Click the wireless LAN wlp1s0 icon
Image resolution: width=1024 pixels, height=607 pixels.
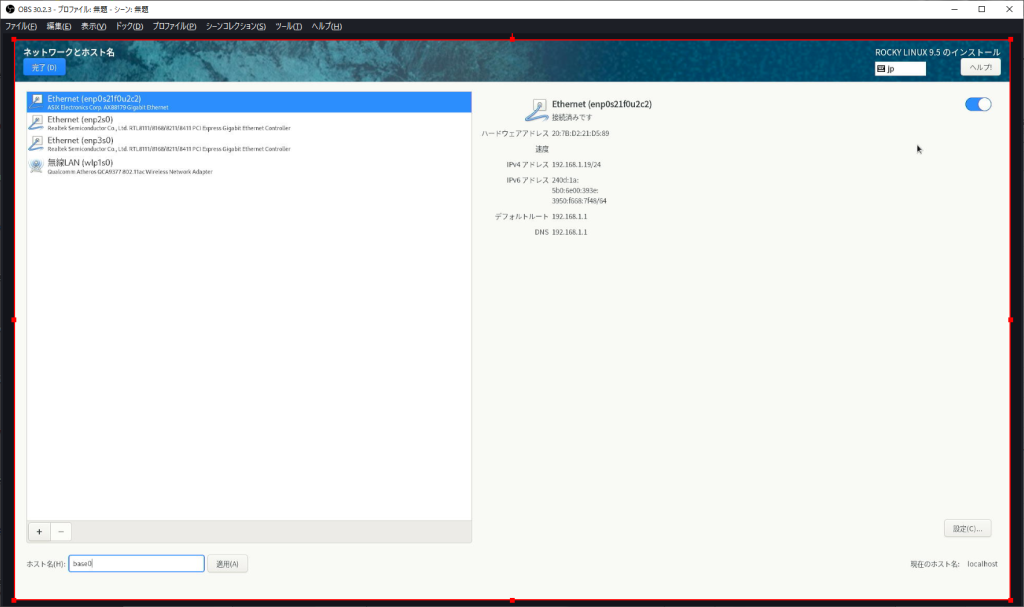(x=36, y=165)
